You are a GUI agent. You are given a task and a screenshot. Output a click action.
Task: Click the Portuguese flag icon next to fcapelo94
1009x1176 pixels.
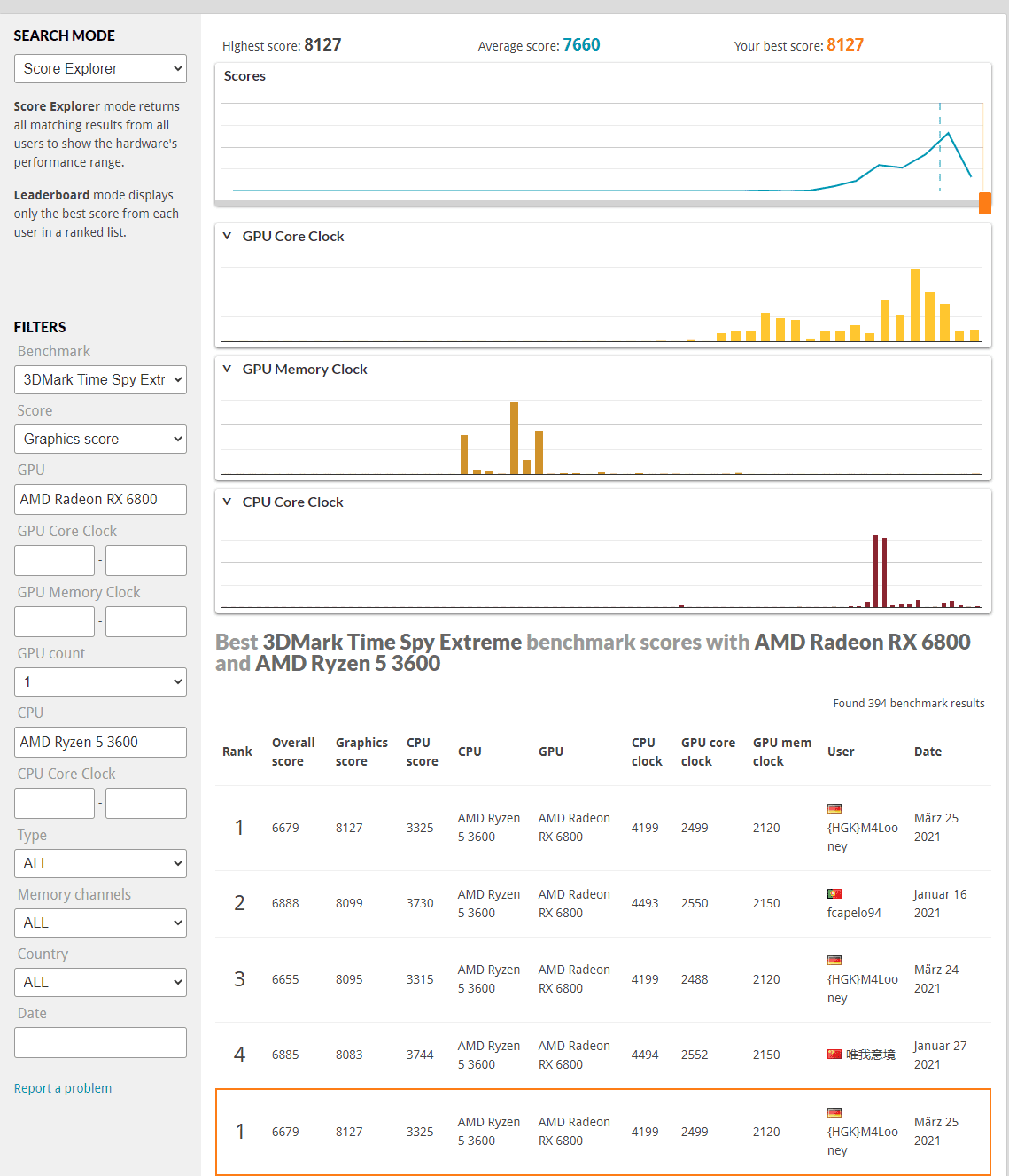click(834, 893)
